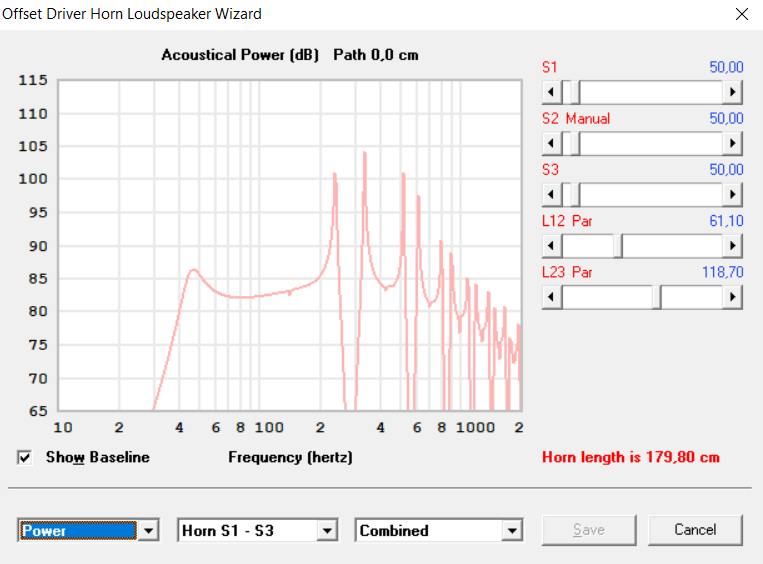Click the left arrow of S1 slider

[x=552, y=92]
